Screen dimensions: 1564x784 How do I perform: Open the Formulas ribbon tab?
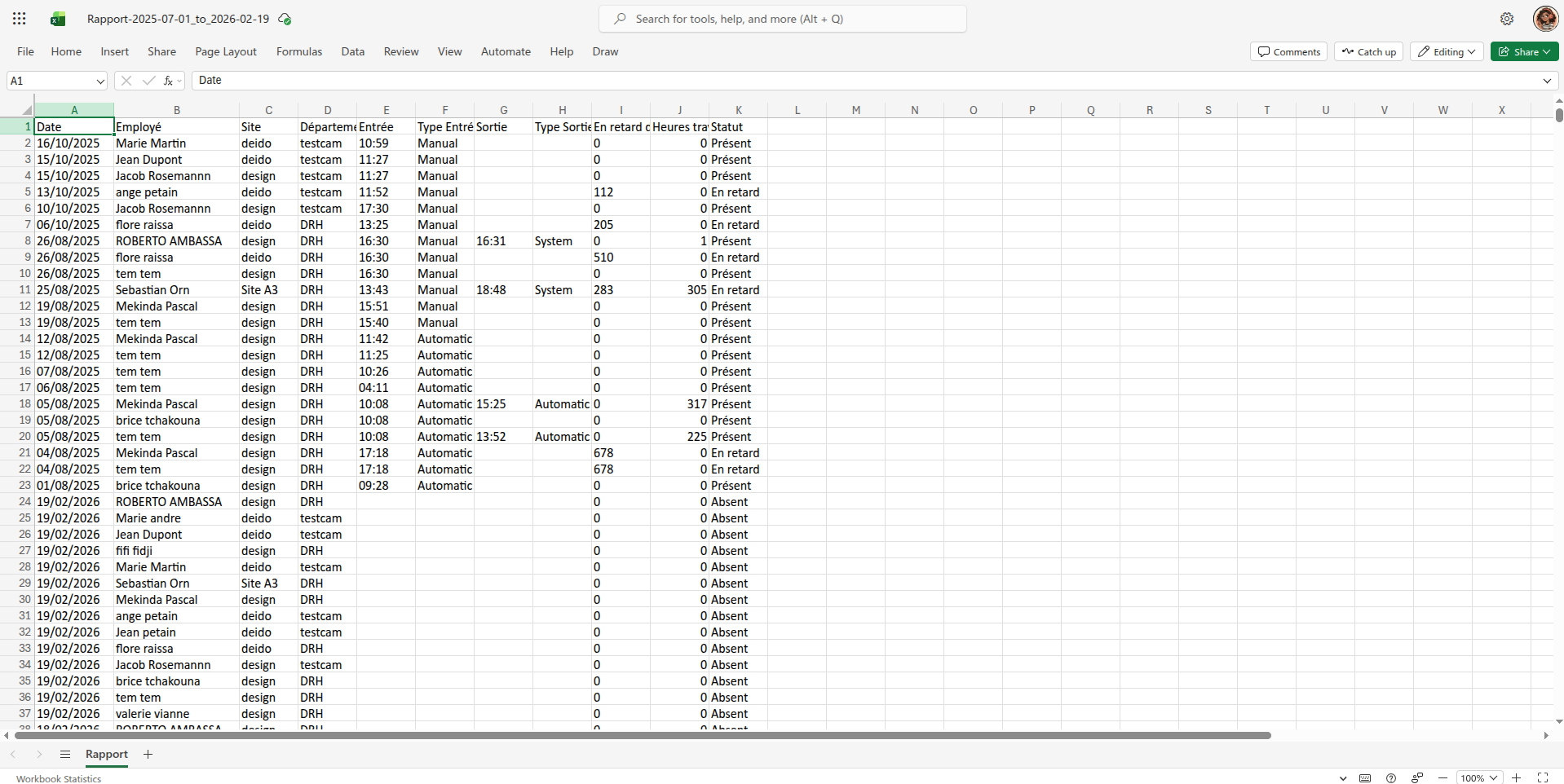pyautogui.click(x=298, y=51)
